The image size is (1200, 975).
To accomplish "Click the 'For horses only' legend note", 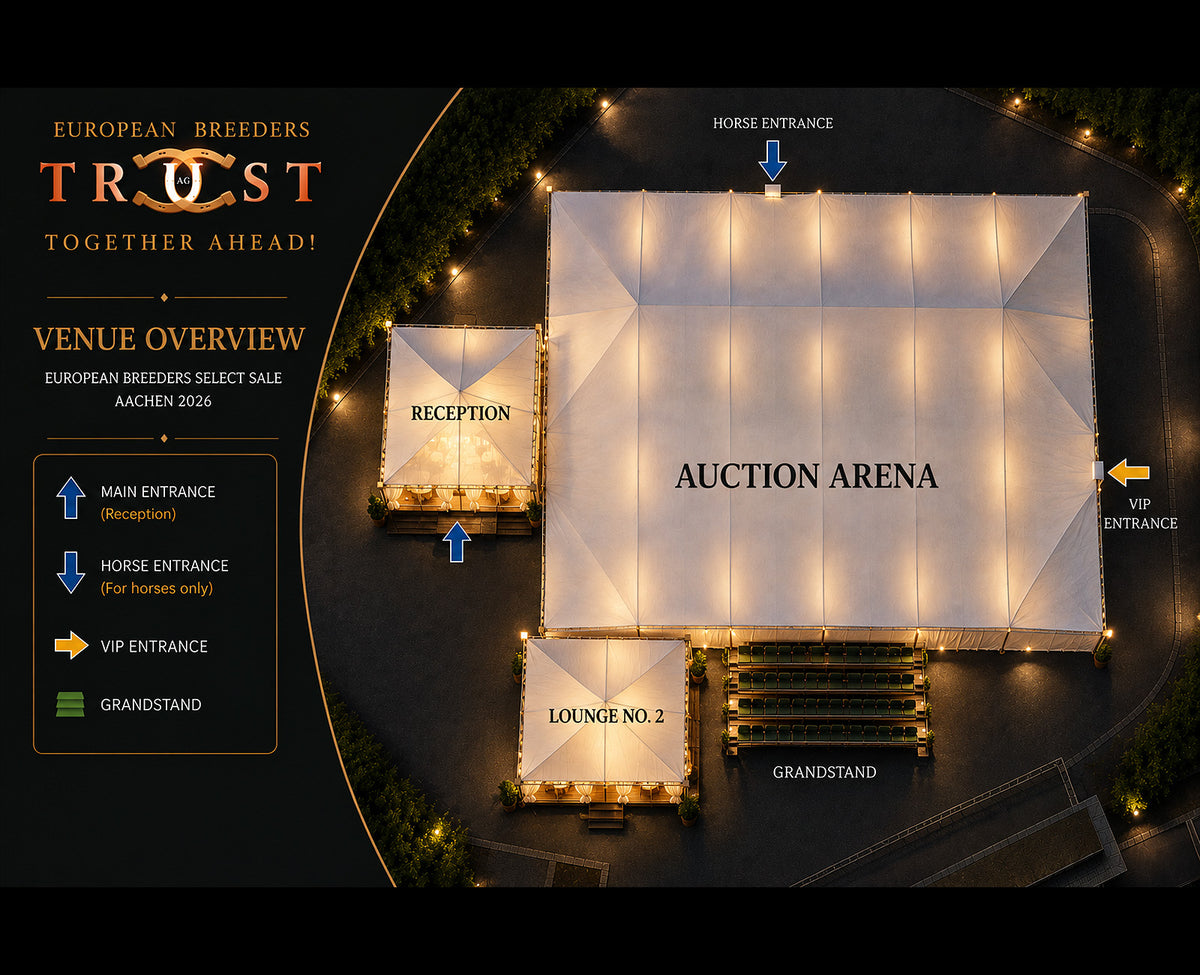I will point(157,588).
